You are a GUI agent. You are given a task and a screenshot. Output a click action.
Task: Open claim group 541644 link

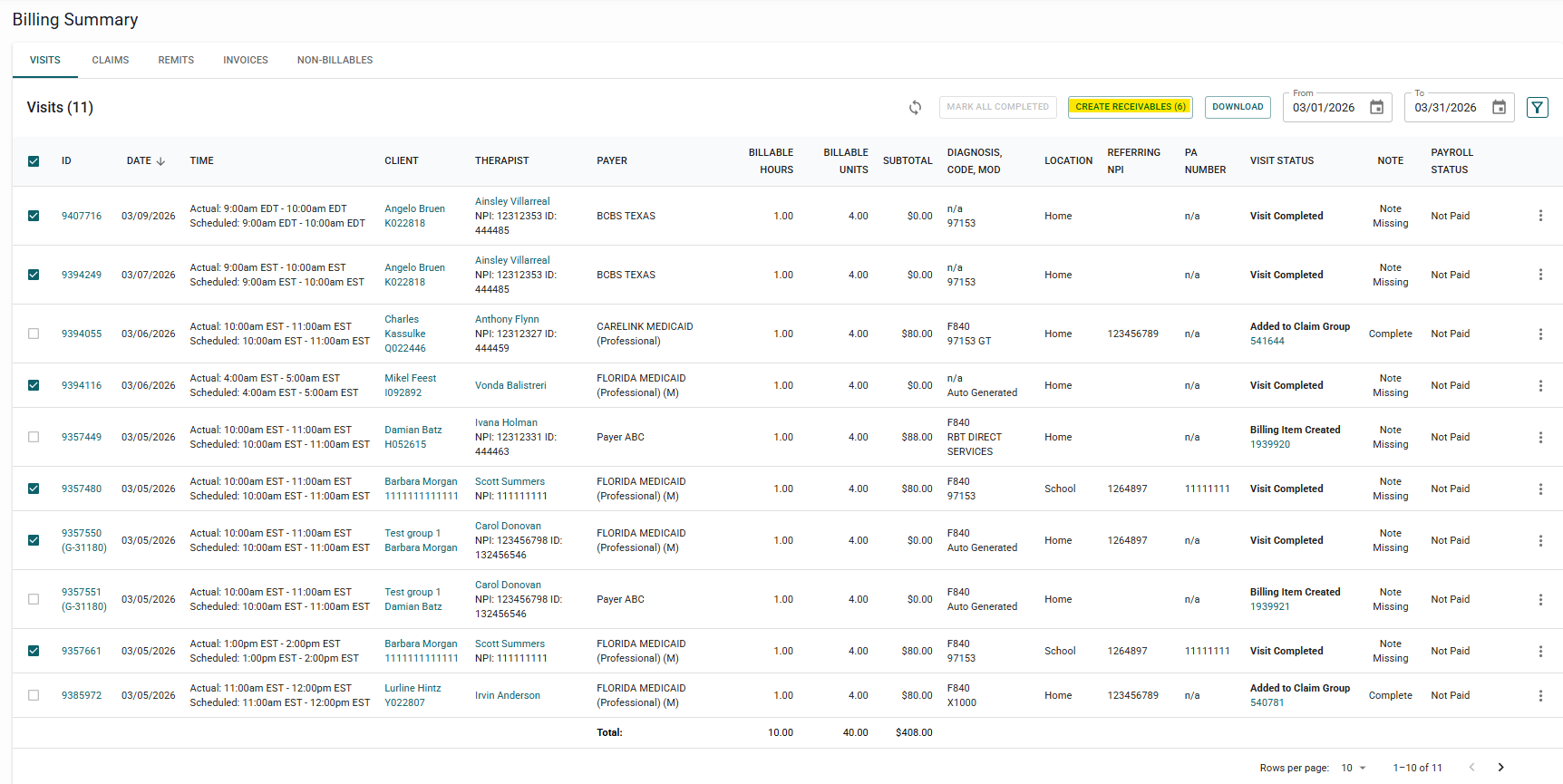(x=1267, y=341)
